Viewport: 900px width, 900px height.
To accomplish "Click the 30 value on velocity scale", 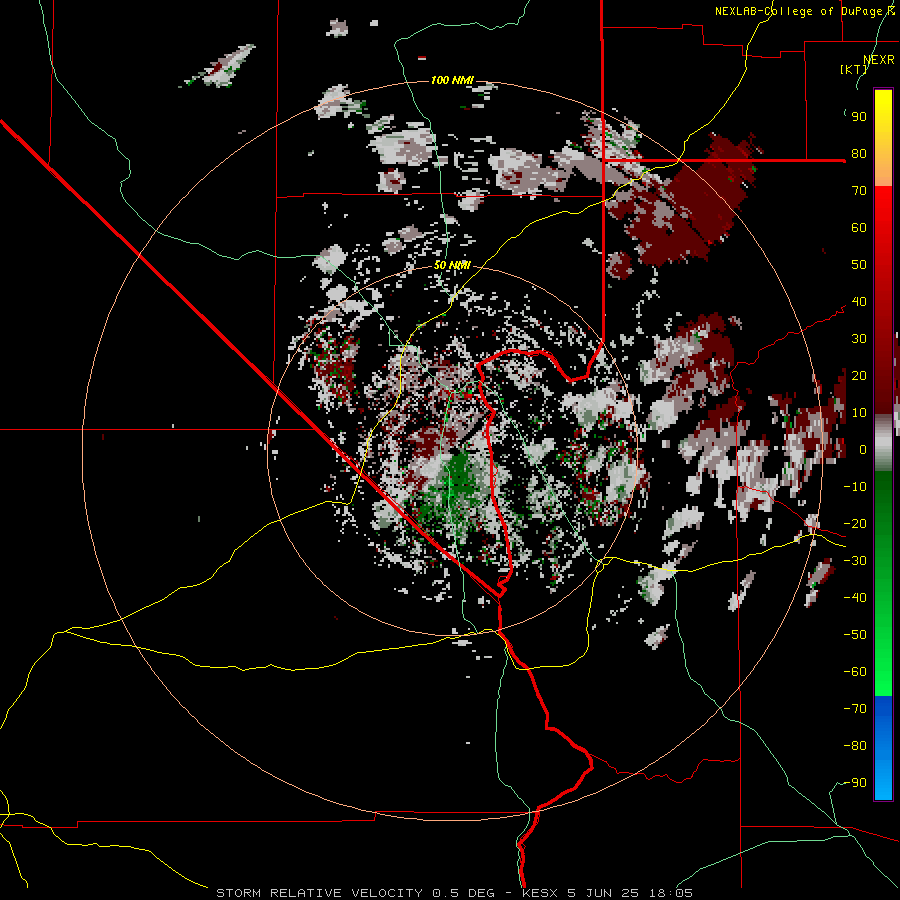I will (x=859, y=339).
